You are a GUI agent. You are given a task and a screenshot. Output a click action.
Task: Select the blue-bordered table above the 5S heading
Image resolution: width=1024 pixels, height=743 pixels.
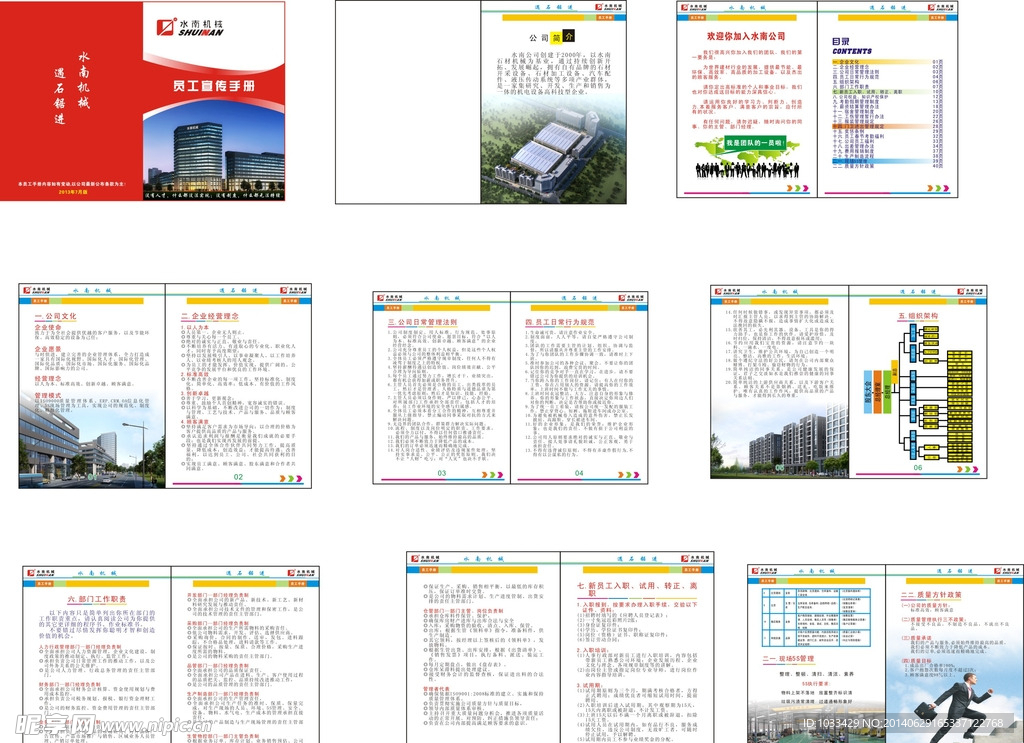tap(816, 617)
